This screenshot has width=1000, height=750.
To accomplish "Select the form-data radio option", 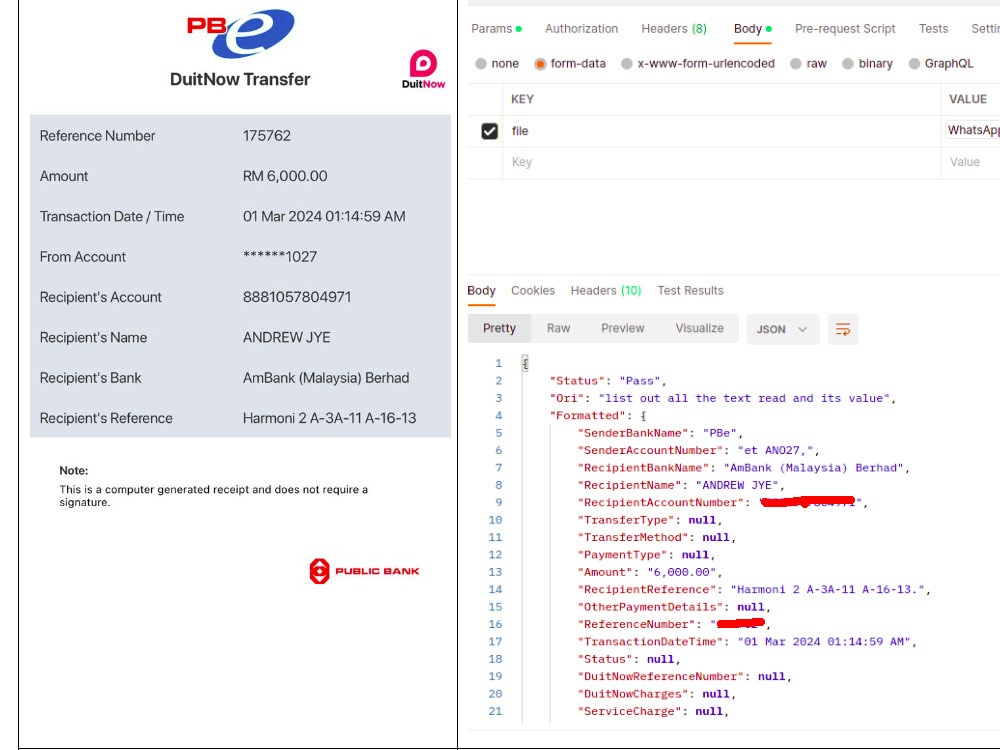I will [x=540, y=64].
